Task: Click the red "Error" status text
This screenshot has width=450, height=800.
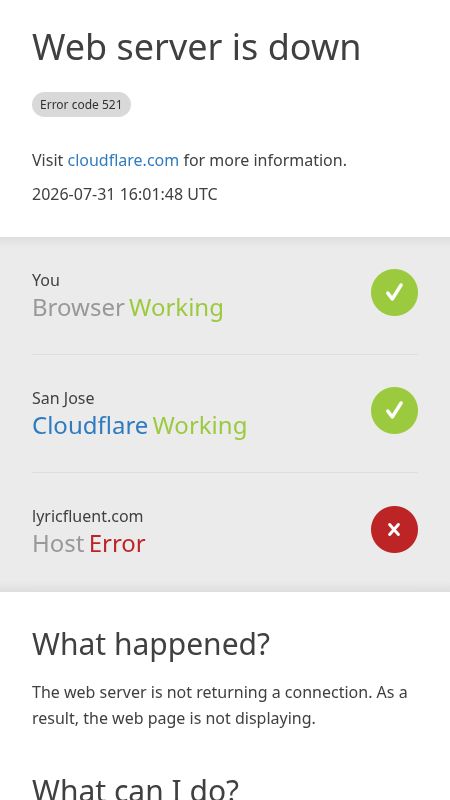Action: click(117, 544)
